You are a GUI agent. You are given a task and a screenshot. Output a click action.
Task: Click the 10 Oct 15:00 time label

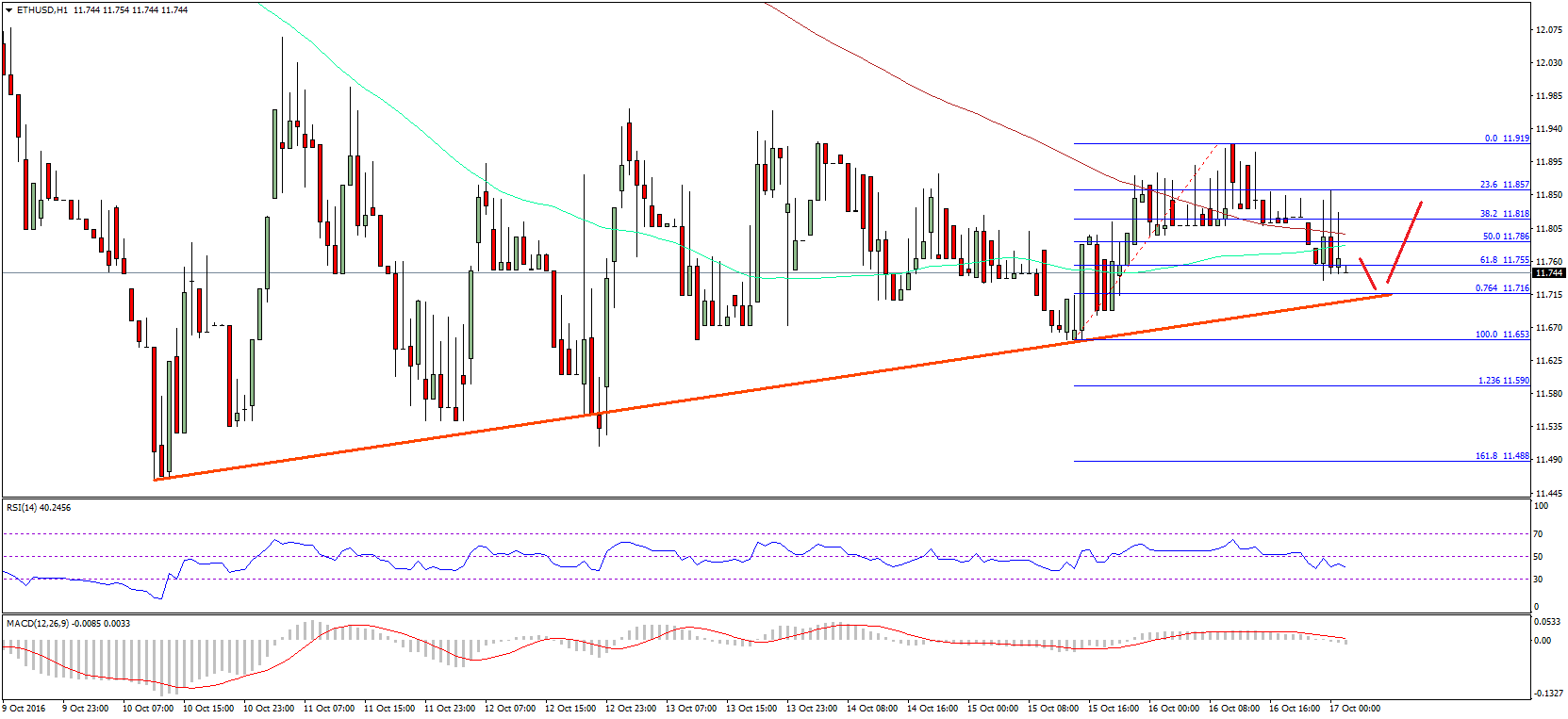(206, 709)
